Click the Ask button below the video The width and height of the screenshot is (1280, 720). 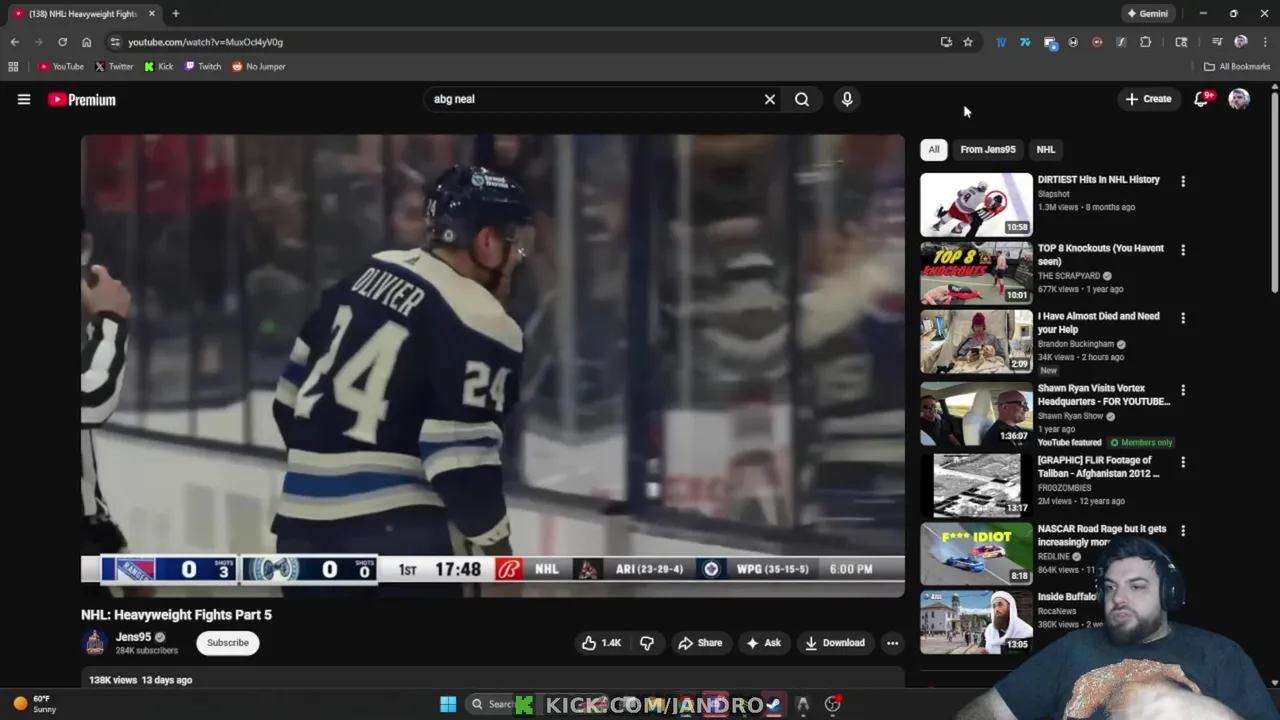(x=763, y=643)
